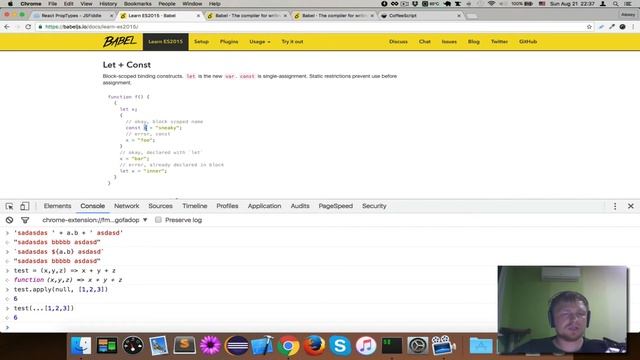This screenshot has width=640, height=360.
Task: Click the Babel logo
Action: click(x=119, y=42)
